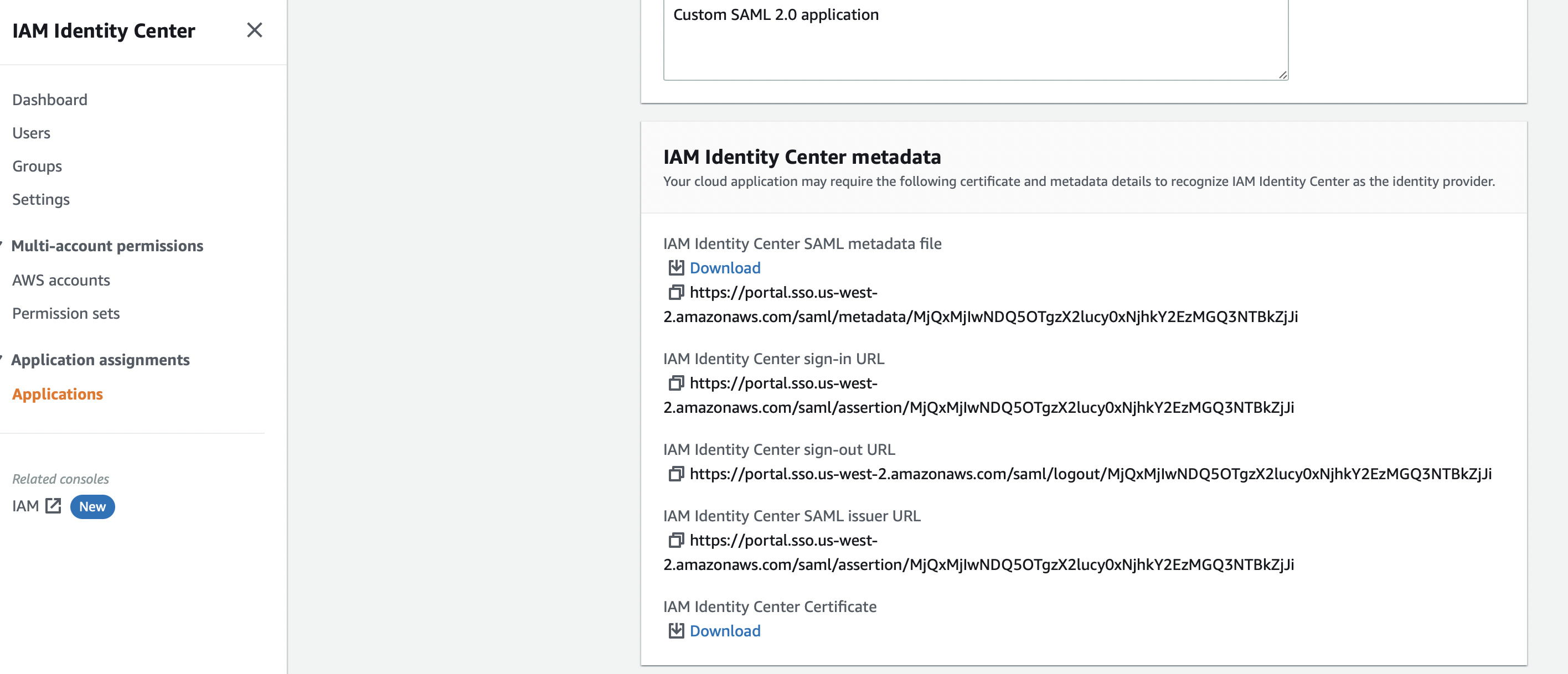
Task: Select the Applications navigation item
Action: 57,393
